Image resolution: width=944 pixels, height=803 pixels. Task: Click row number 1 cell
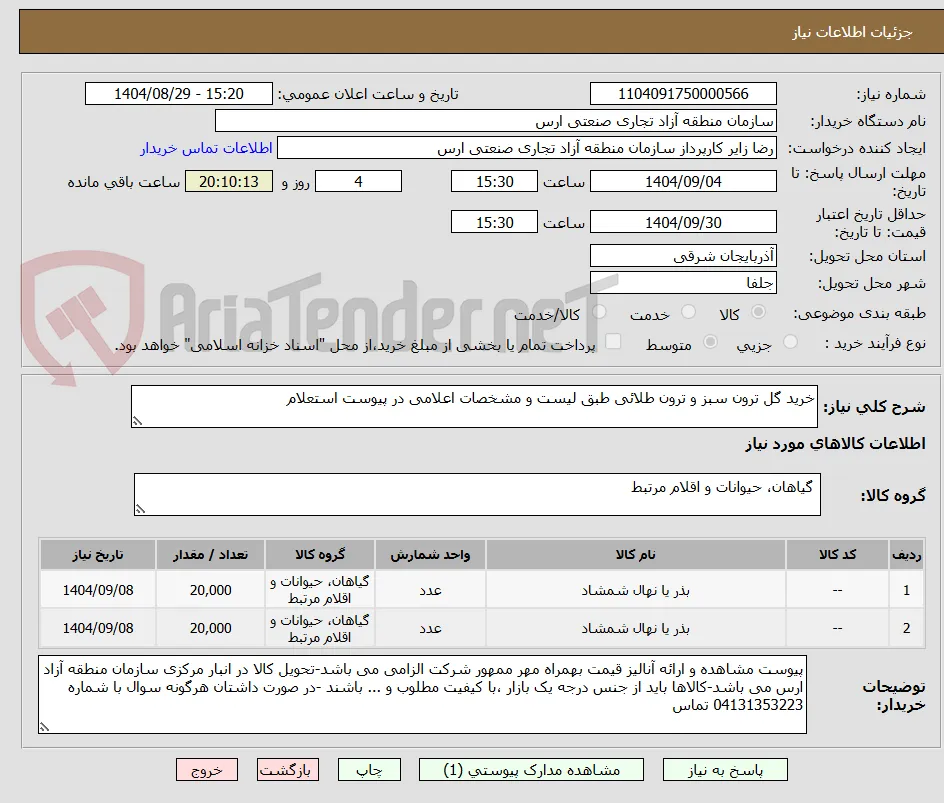click(906, 590)
